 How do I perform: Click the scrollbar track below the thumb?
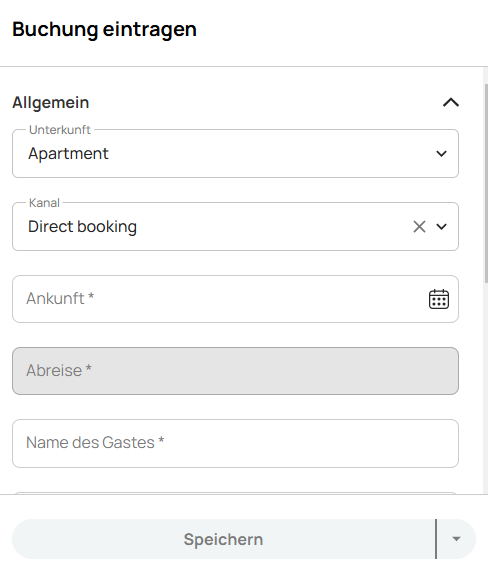(x=486, y=387)
